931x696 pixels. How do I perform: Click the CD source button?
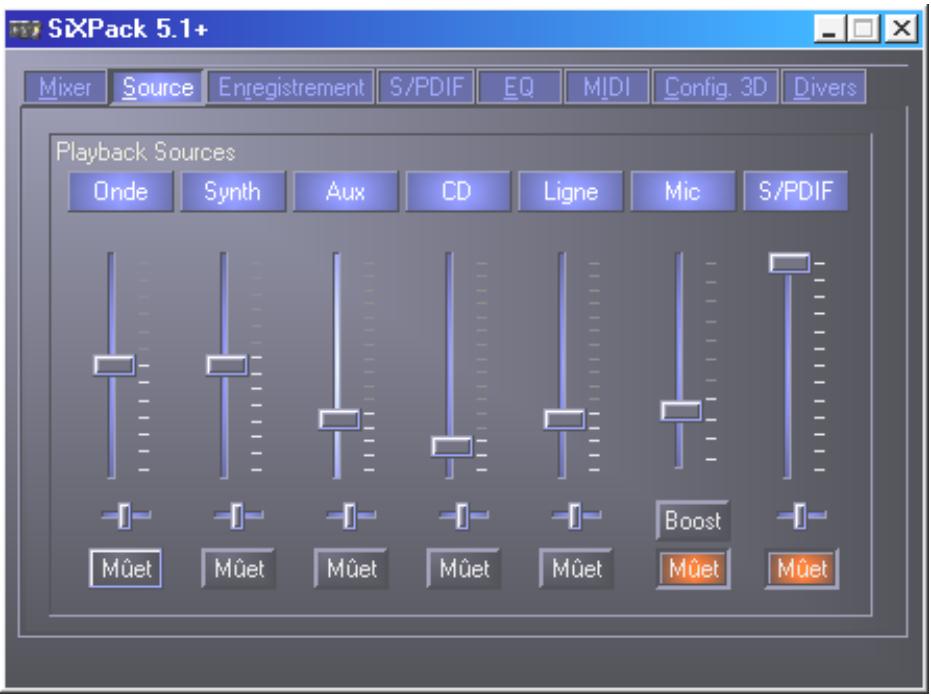tap(457, 192)
